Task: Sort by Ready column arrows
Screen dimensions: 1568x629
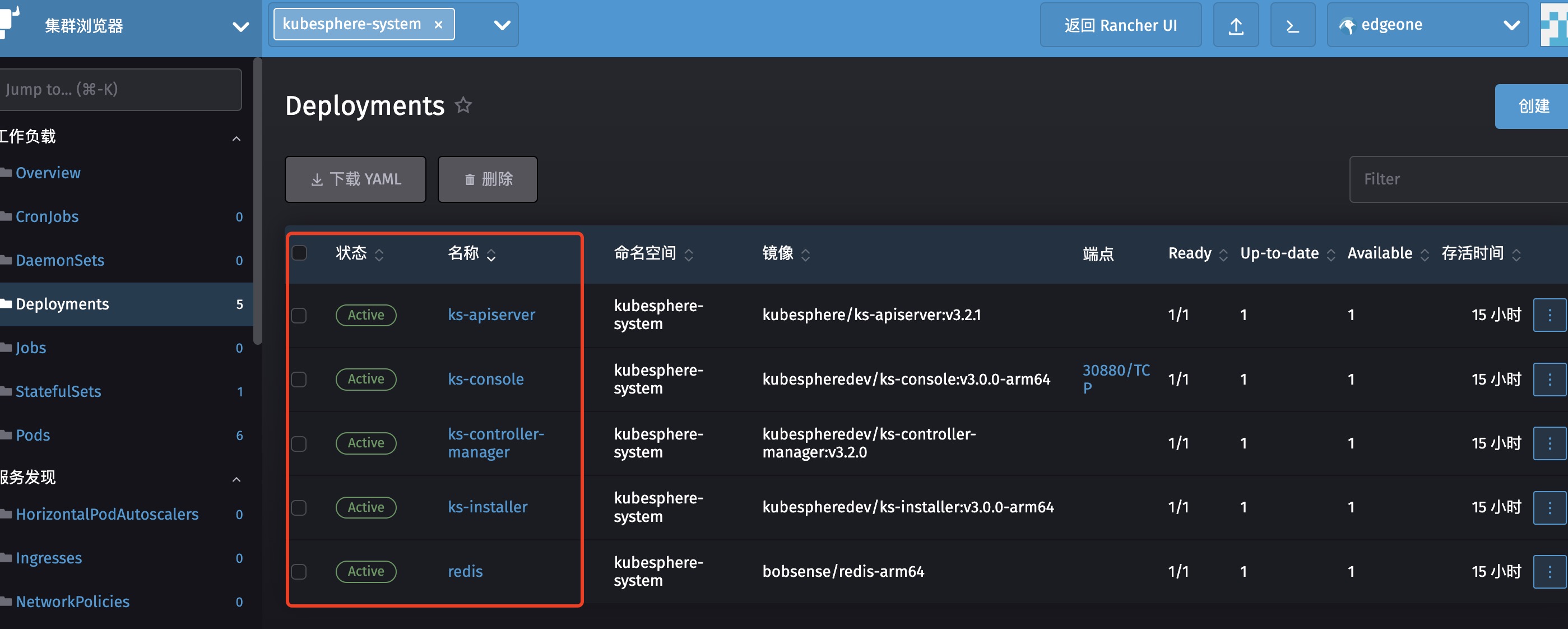Action: [x=1223, y=255]
